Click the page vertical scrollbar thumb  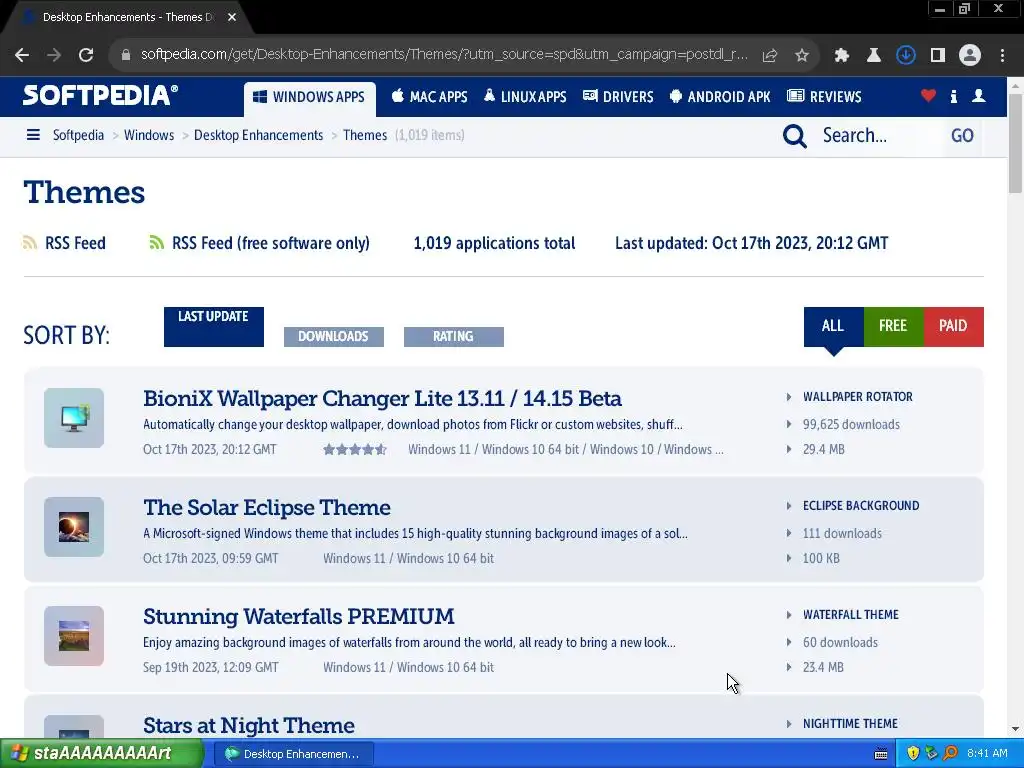tap(1015, 143)
